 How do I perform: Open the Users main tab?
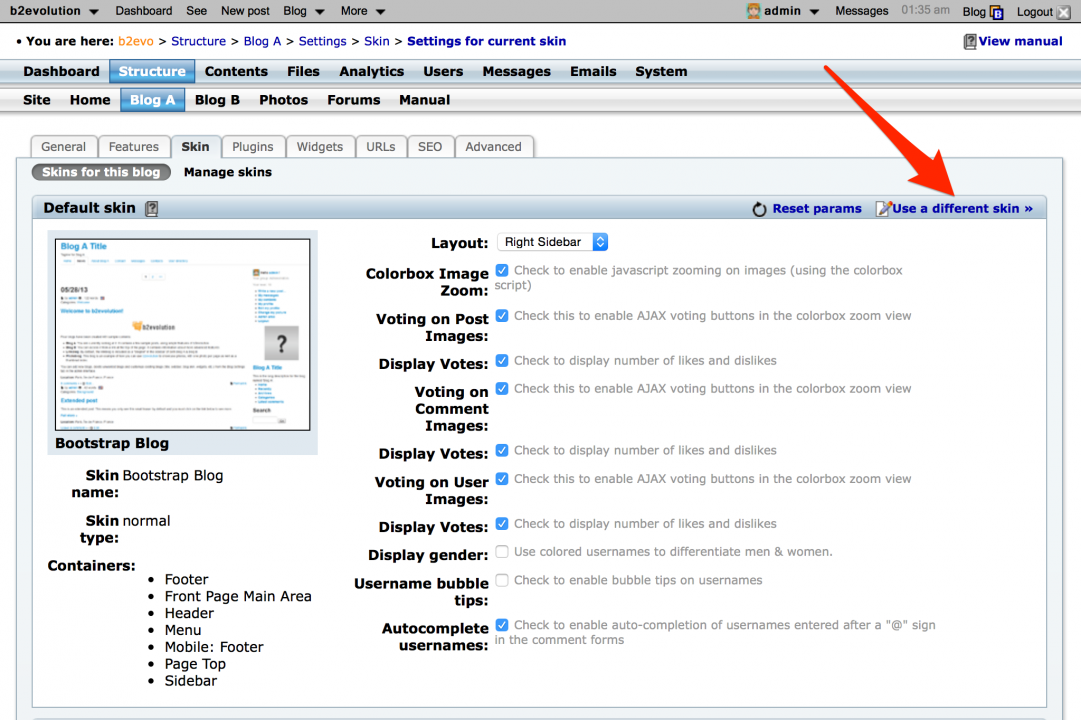point(443,72)
